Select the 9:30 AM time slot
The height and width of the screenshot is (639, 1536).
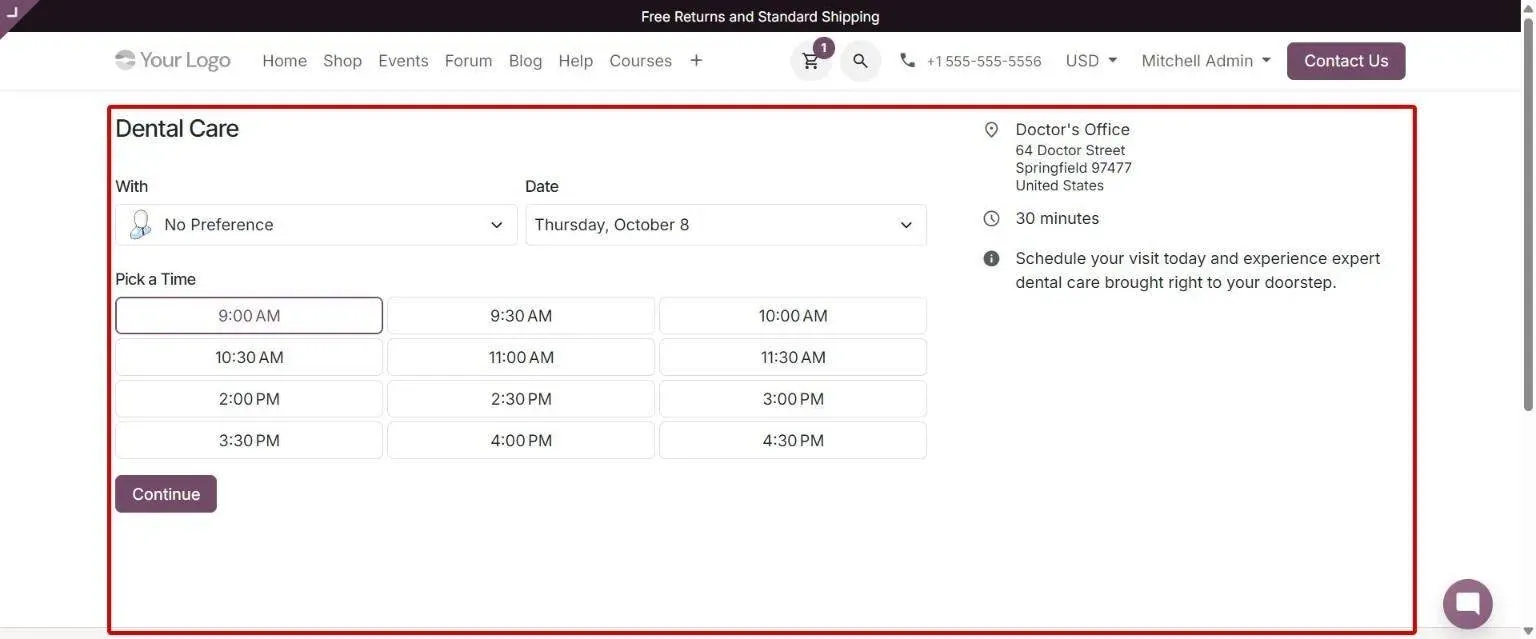click(x=521, y=315)
